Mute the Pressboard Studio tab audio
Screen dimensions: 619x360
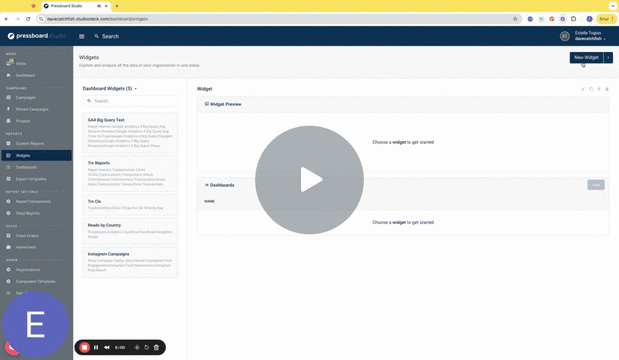(x=99, y=6)
